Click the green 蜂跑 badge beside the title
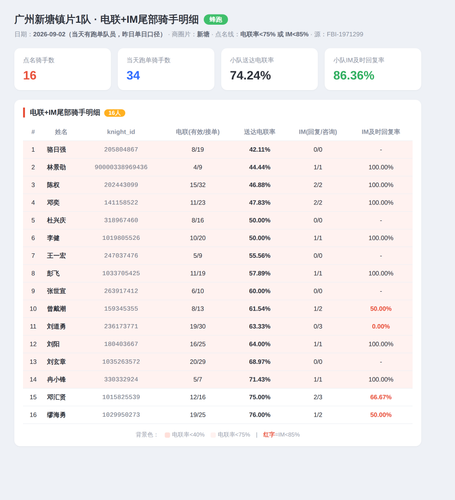The width and height of the screenshot is (455, 500). [216, 20]
